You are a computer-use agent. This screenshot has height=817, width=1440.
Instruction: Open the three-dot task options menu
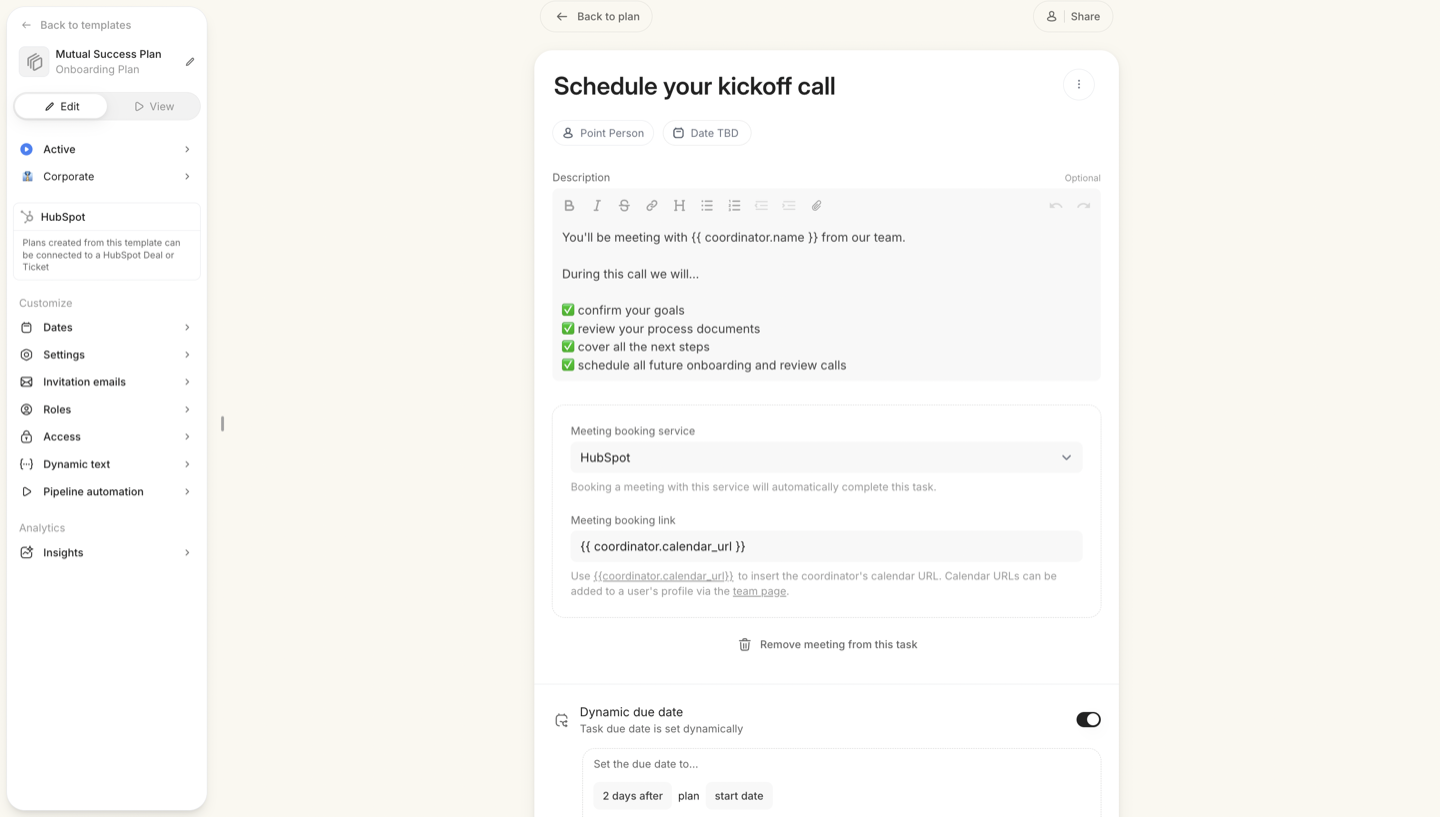(1079, 85)
